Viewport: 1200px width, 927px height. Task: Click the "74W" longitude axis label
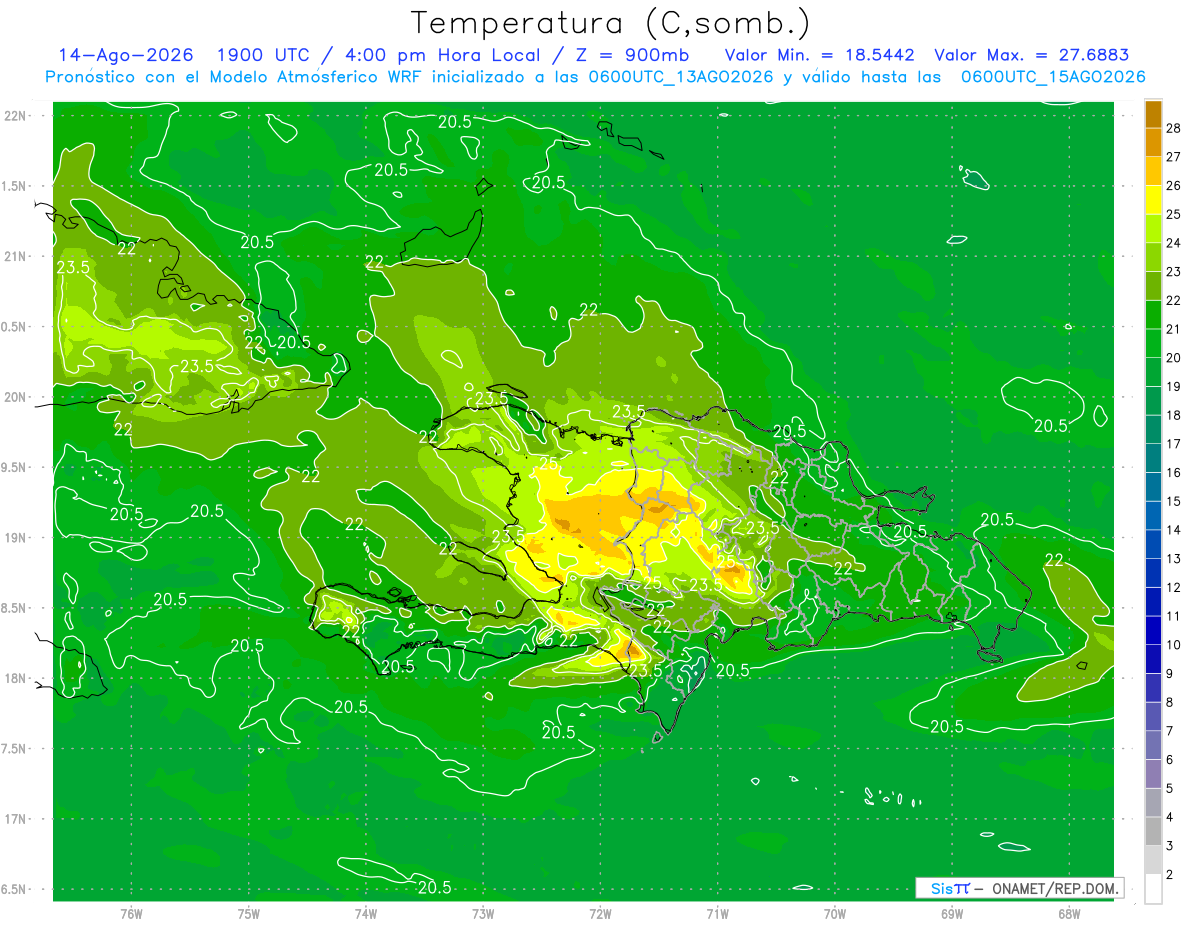(x=366, y=913)
